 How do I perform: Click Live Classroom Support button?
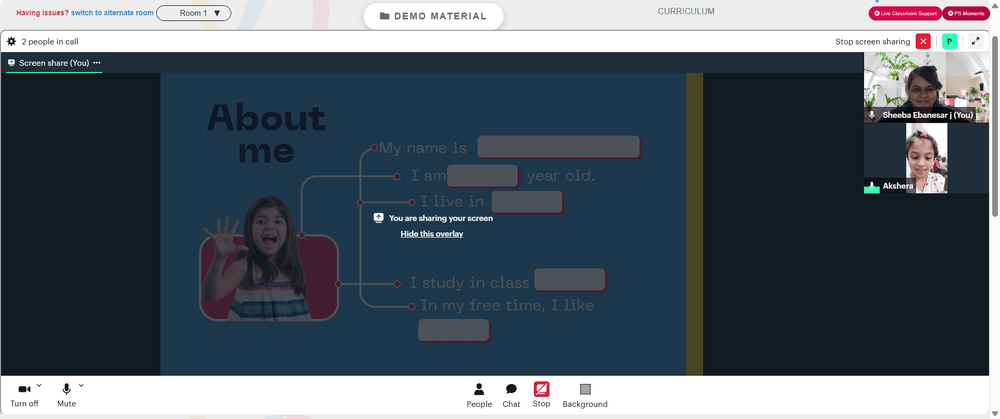[x=905, y=13]
